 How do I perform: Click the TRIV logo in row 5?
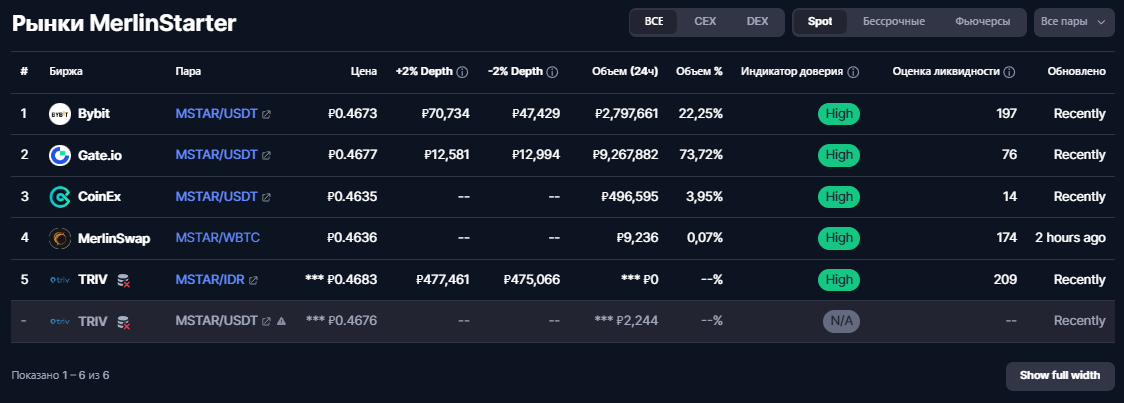59,280
